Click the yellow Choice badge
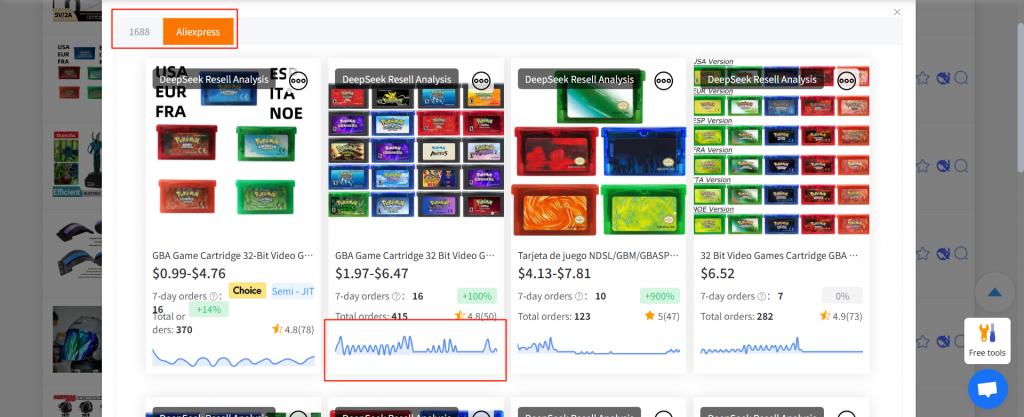Image resolution: width=1024 pixels, height=417 pixels. (x=246, y=291)
